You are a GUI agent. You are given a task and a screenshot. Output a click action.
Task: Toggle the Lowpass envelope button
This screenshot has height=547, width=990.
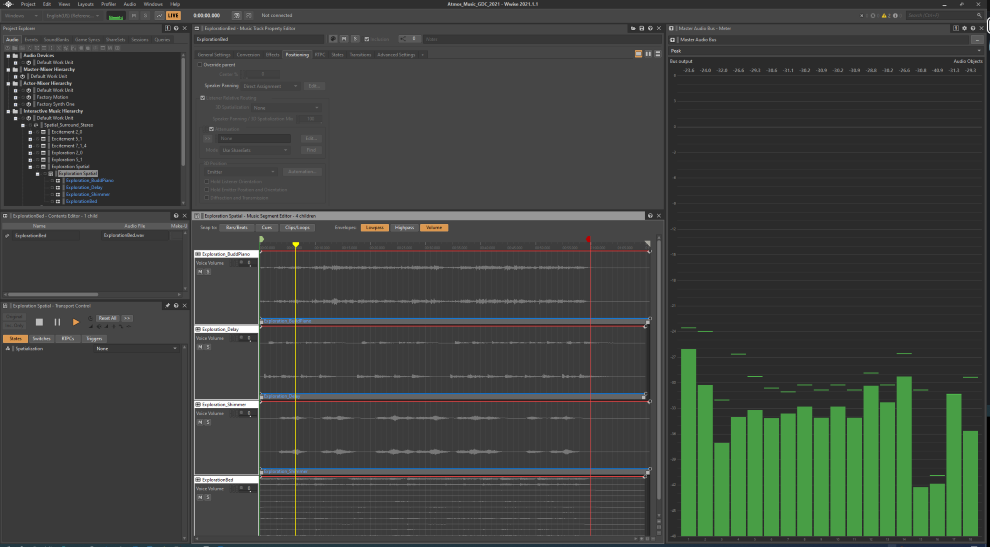(x=375, y=227)
